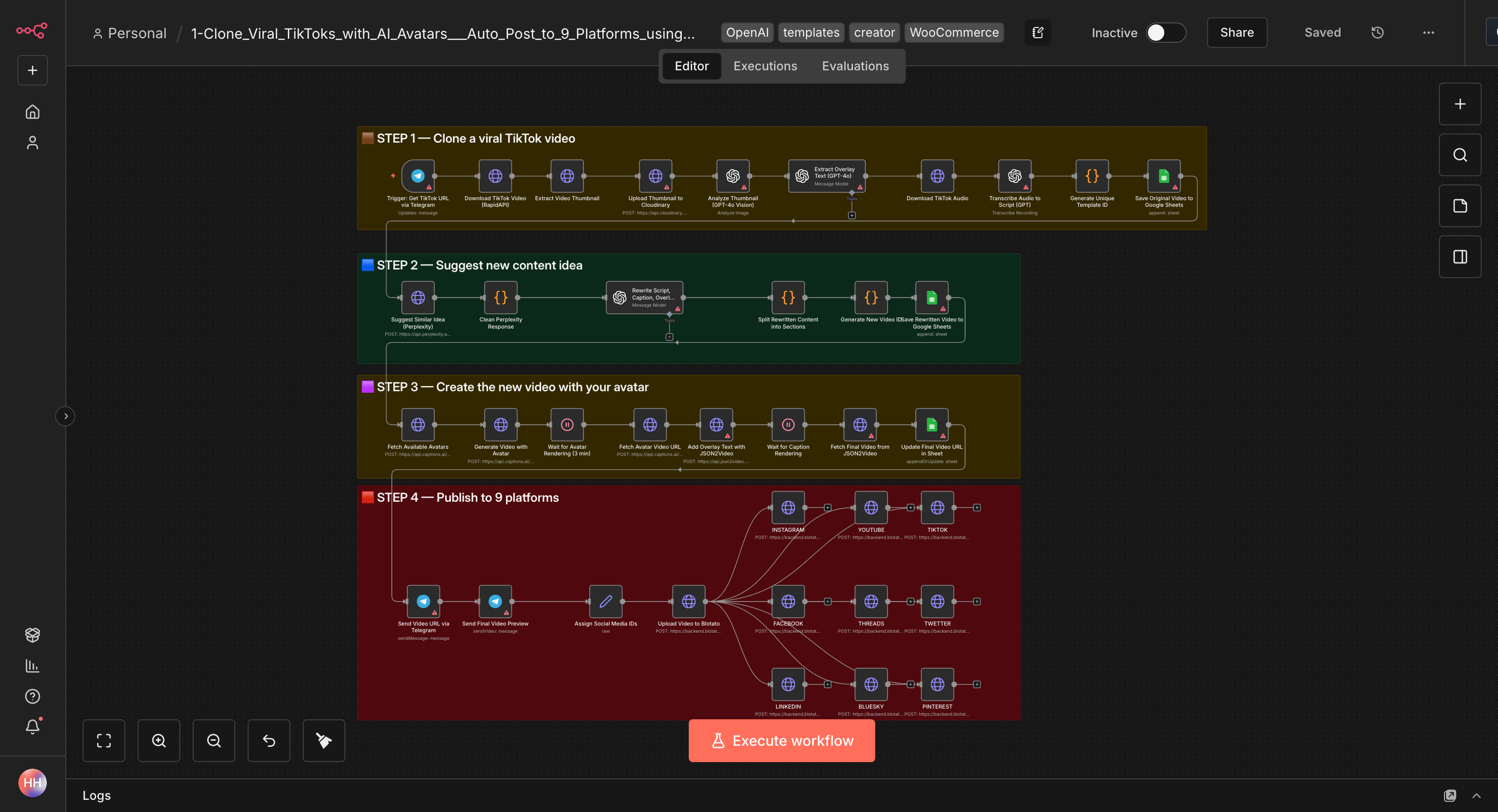Click the WooCommerce tag

click(x=954, y=33)
